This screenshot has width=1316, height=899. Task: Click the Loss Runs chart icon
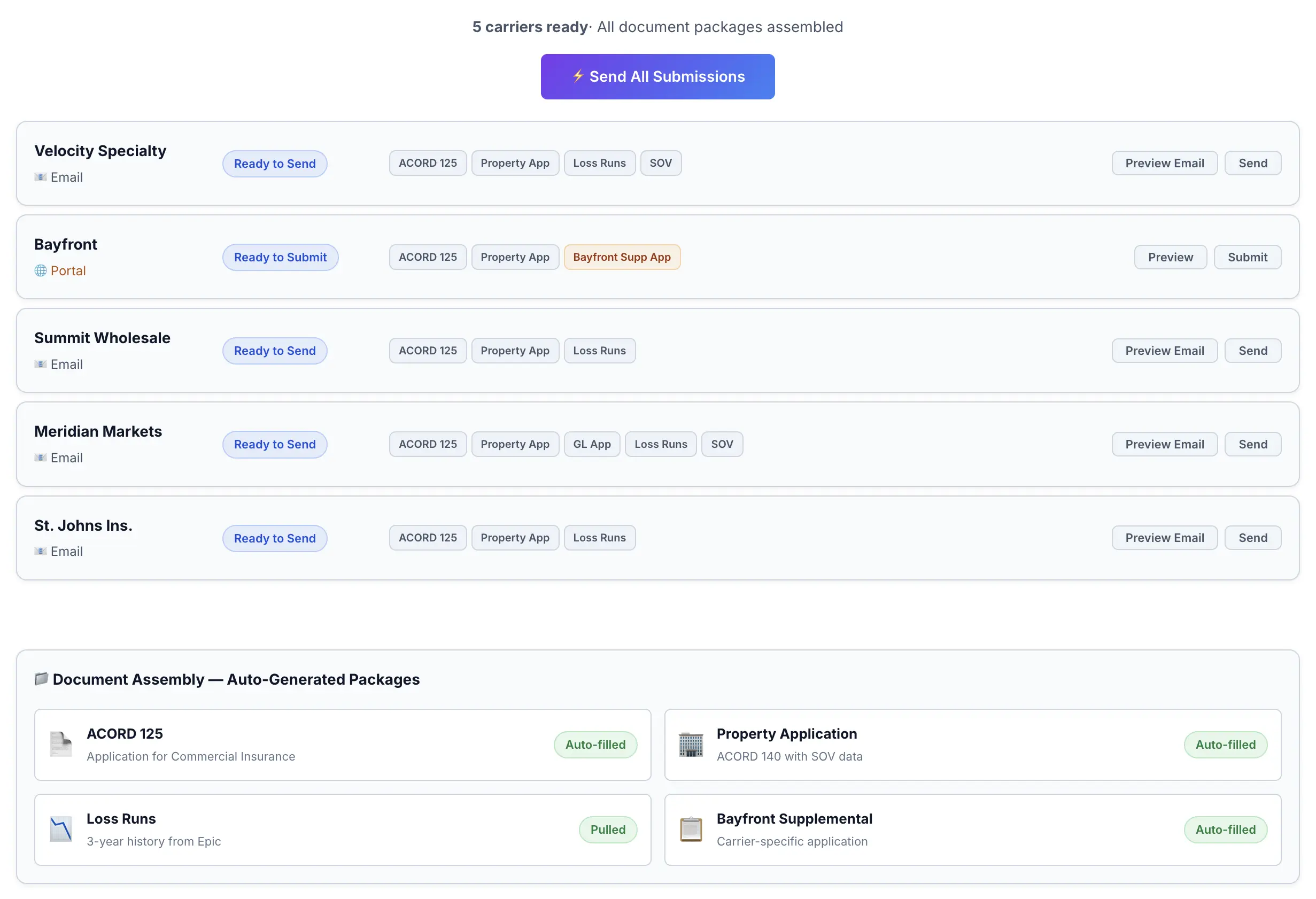coord(60,829)
